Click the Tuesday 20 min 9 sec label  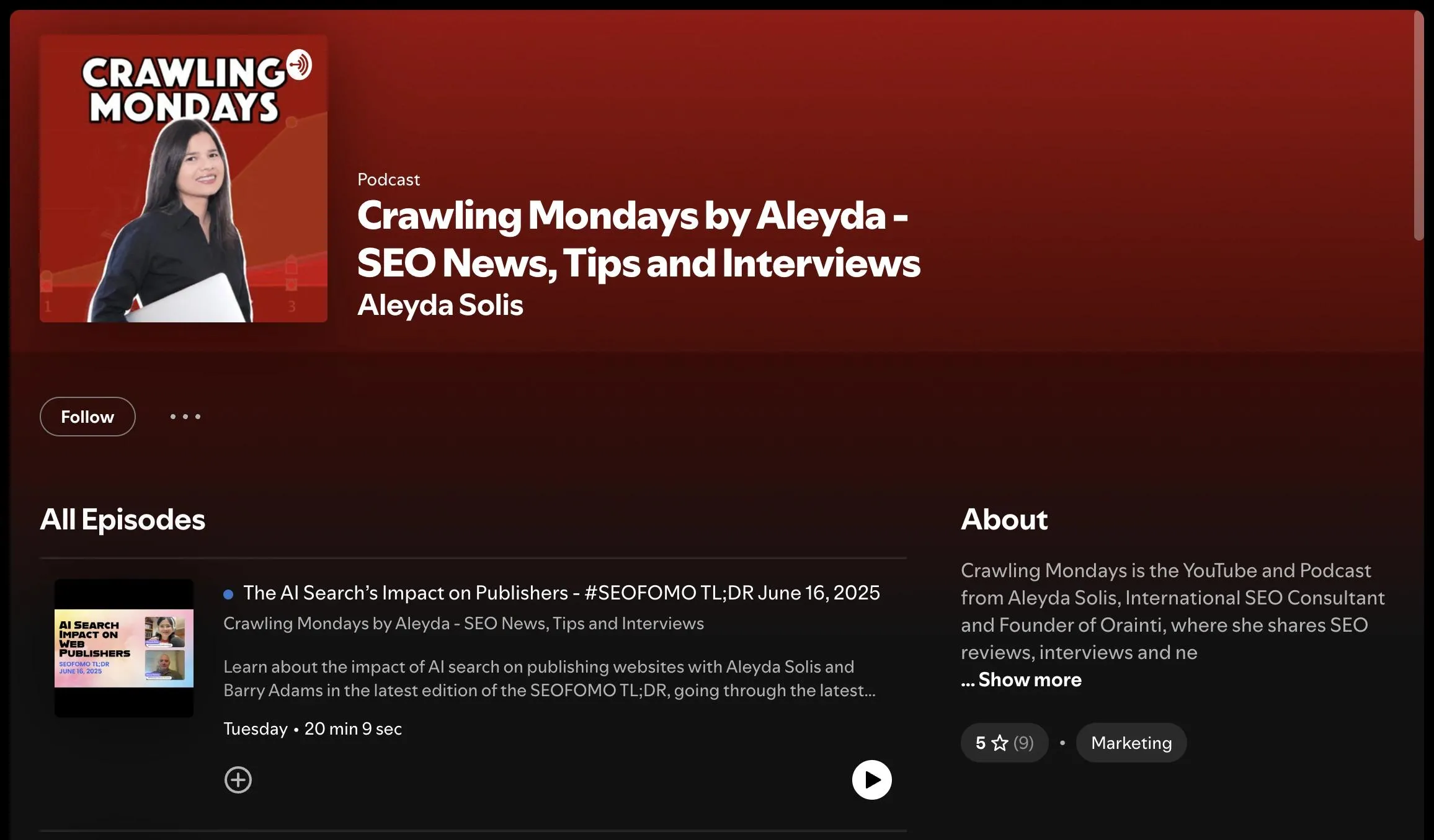(x=313, y=729)
